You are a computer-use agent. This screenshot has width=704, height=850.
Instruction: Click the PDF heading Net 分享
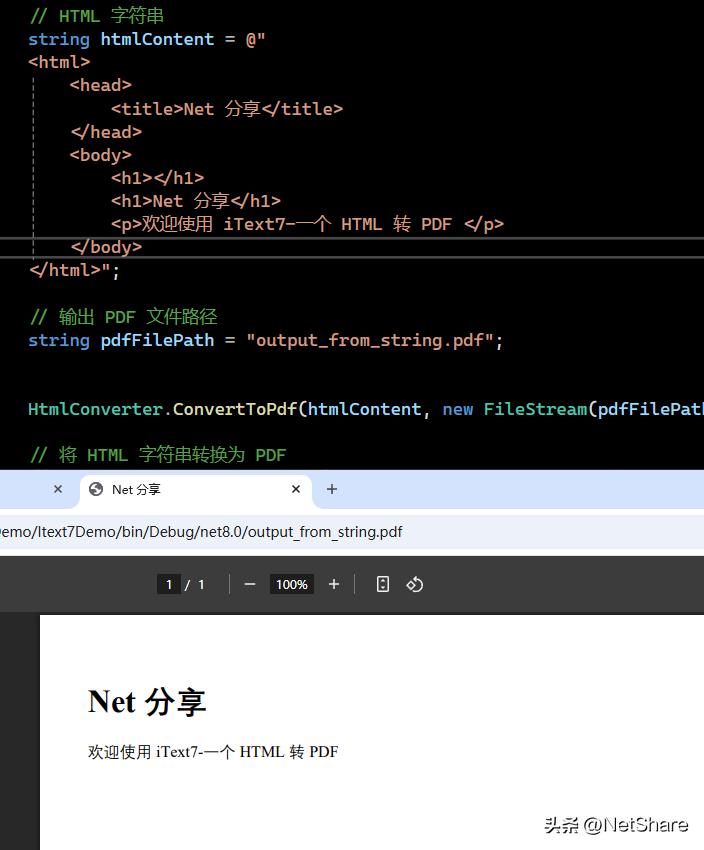tap(147, 702)
